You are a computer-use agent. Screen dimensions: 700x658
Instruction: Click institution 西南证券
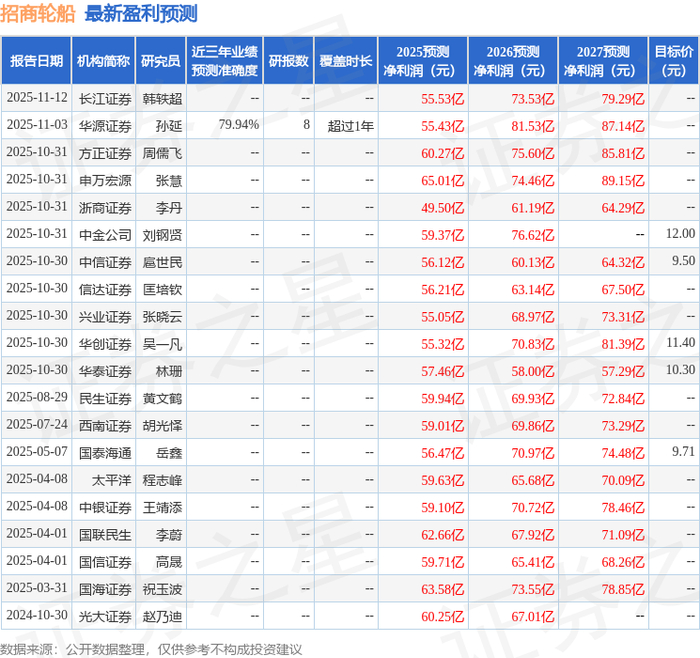coord(105,425)
